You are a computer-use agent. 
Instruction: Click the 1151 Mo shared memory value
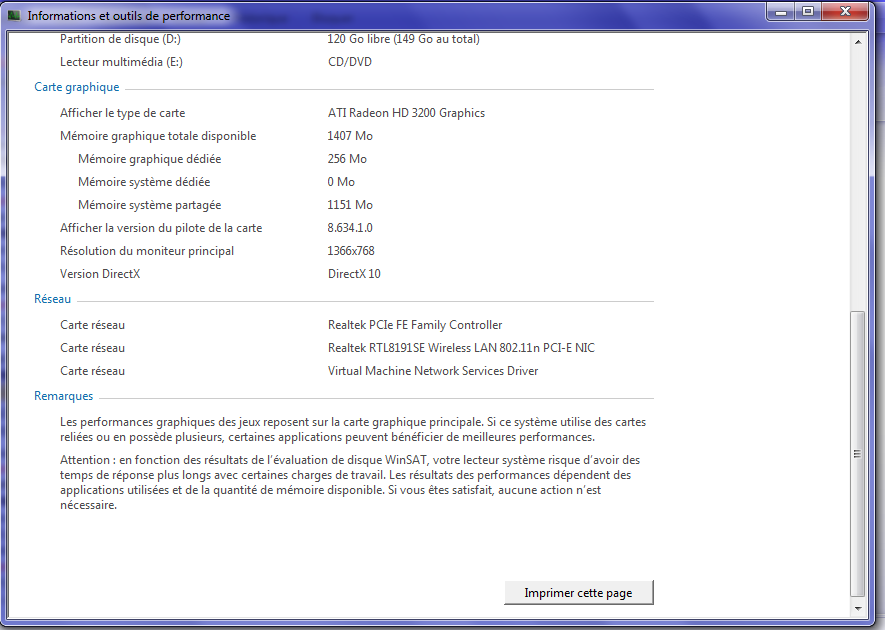pos(350,205)
